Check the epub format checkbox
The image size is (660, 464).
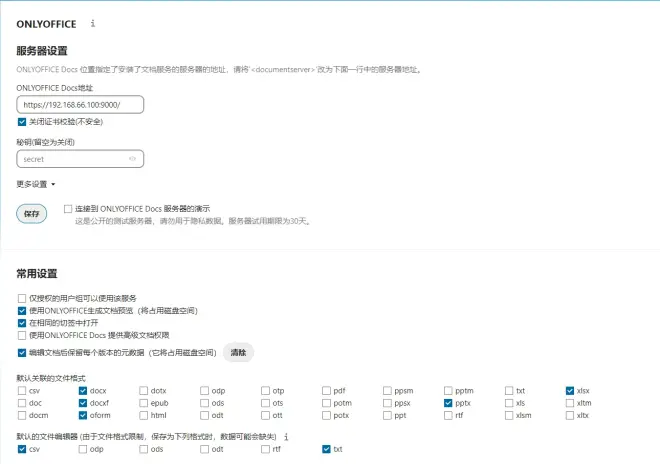tap(144, 403)
